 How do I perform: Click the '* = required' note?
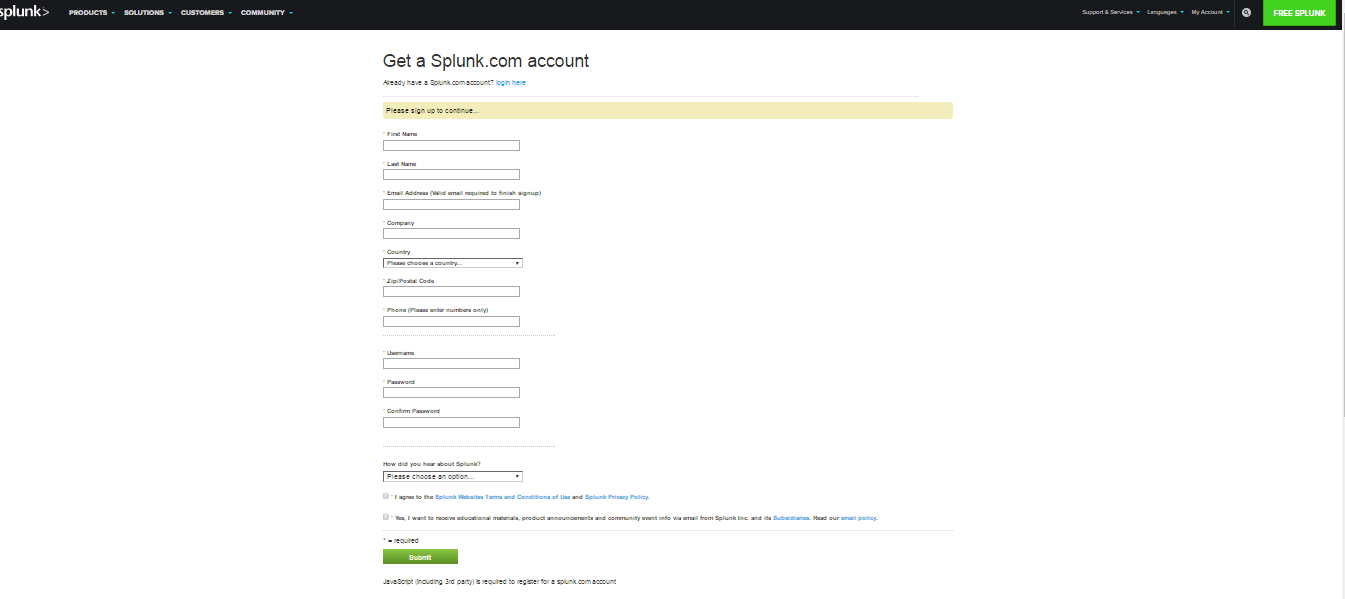point(401,541)
